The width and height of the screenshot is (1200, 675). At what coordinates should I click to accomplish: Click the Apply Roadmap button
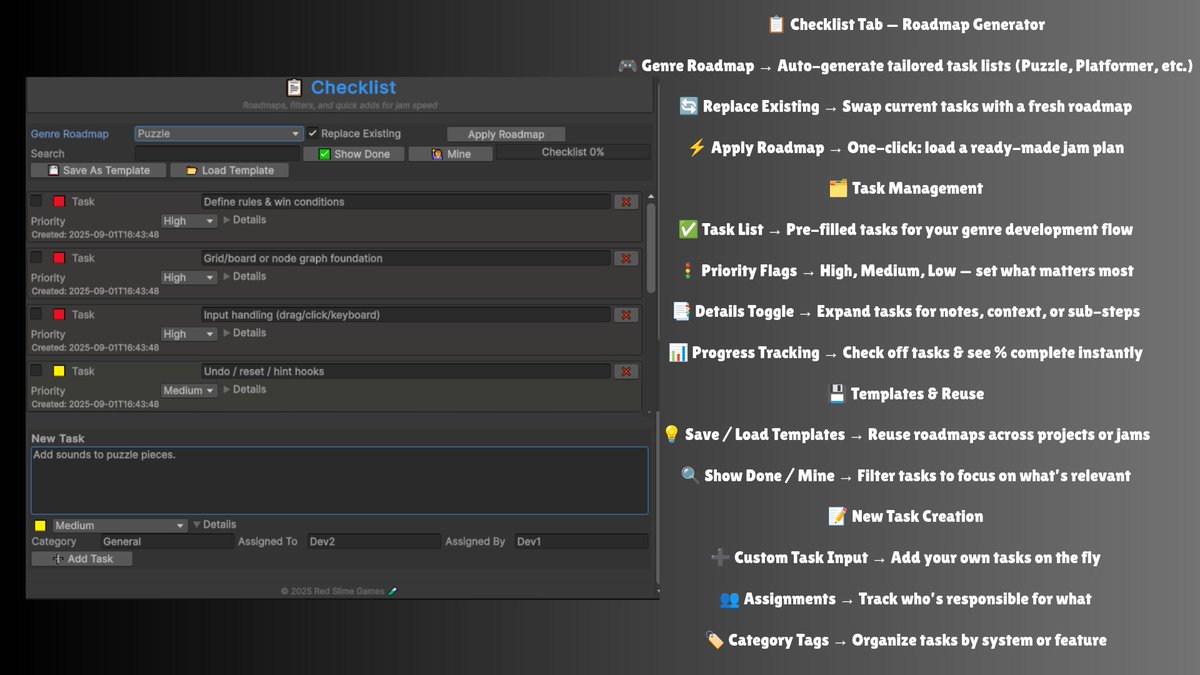coord(506,134)
